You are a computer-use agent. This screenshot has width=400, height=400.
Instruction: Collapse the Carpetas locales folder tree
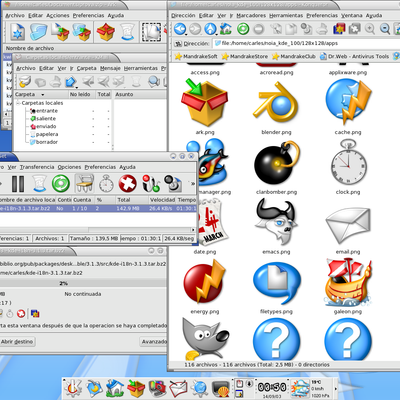18,103
